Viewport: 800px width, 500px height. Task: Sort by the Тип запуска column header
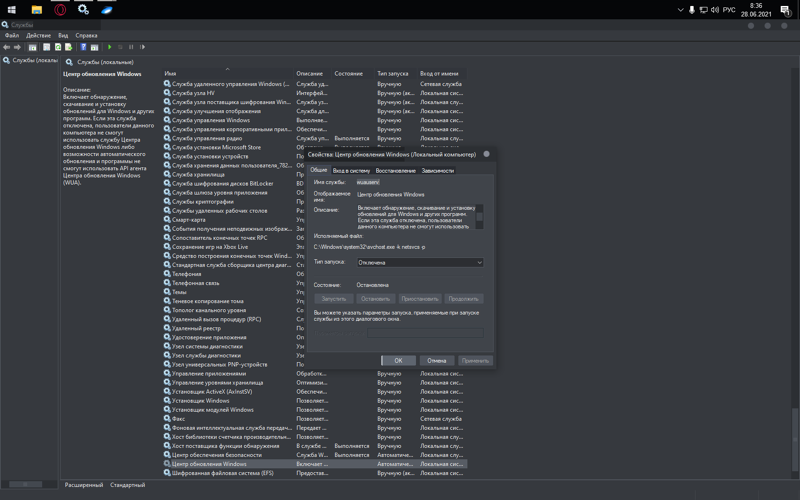pos(396,73)
